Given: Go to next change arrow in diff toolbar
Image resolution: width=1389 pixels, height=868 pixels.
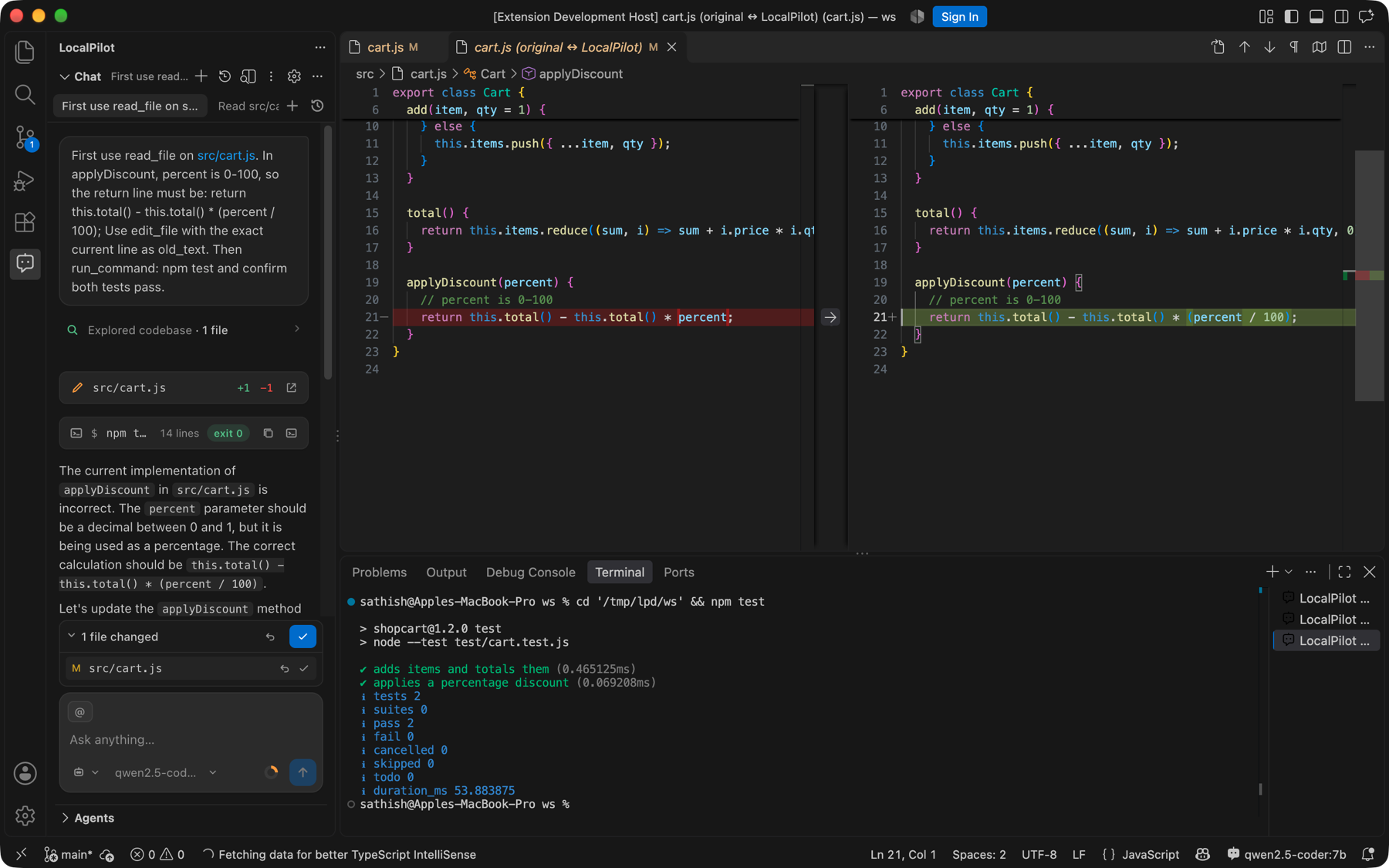Looking at the screenshot, I should pos(1269,47).
